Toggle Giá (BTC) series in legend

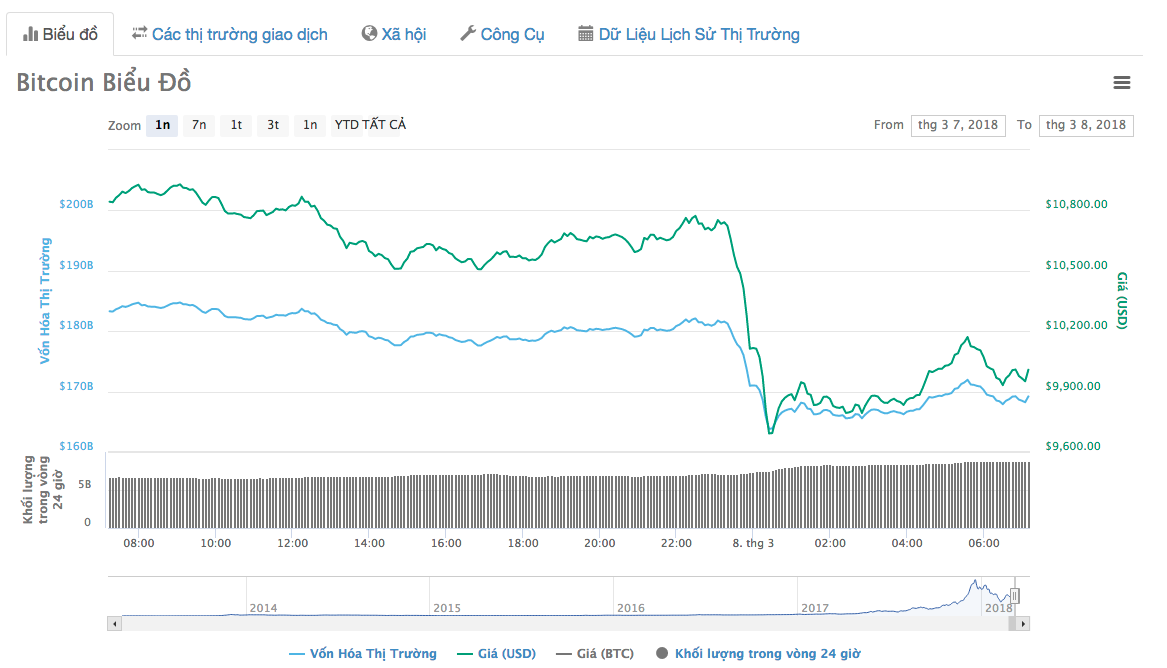tap(595, 654)
